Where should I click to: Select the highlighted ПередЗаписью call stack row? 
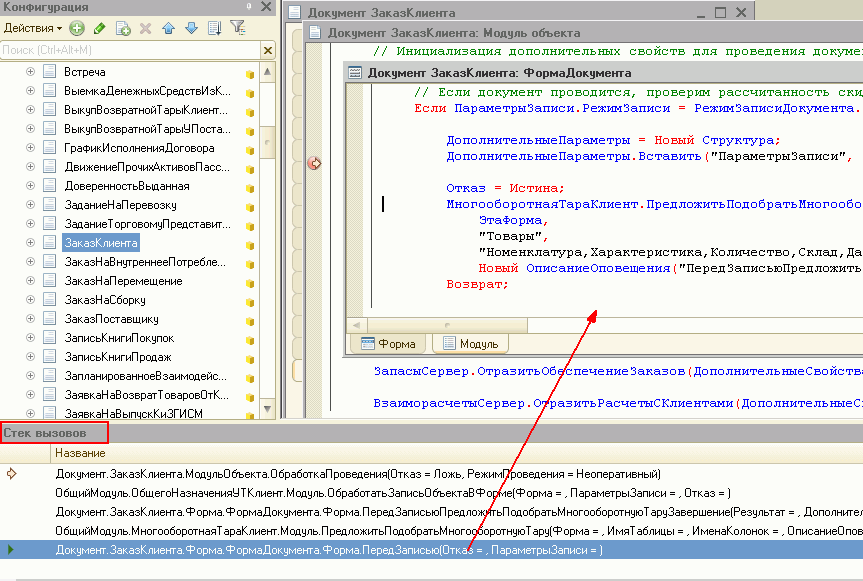point(432,550)
